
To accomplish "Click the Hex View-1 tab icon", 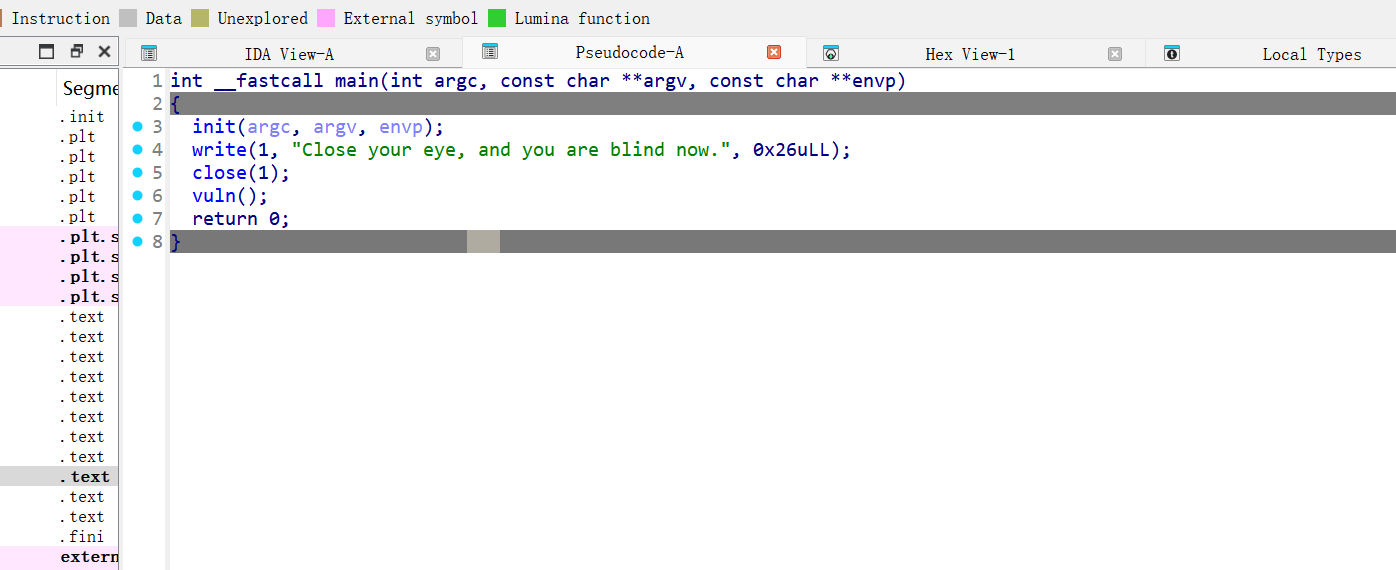I will [830, 53].
